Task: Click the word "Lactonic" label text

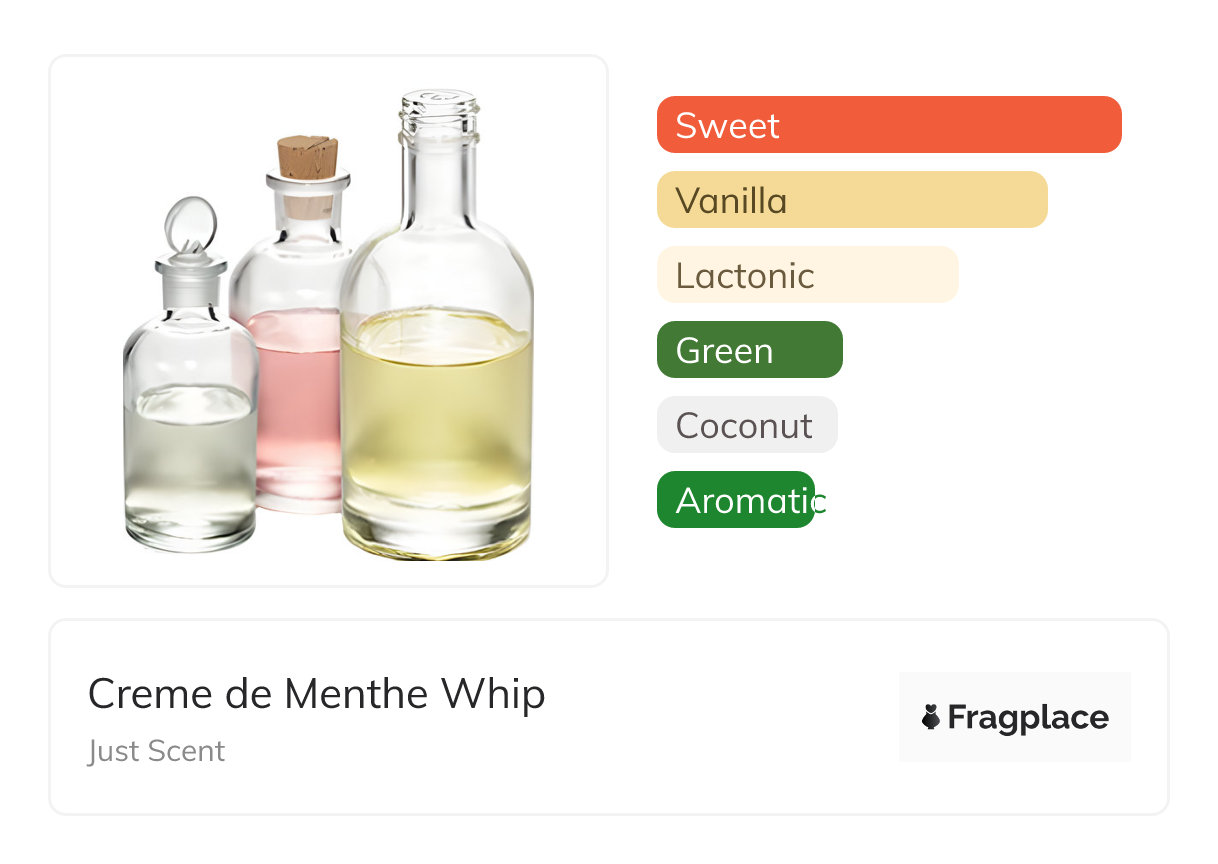Action: (x=745, y=276)
